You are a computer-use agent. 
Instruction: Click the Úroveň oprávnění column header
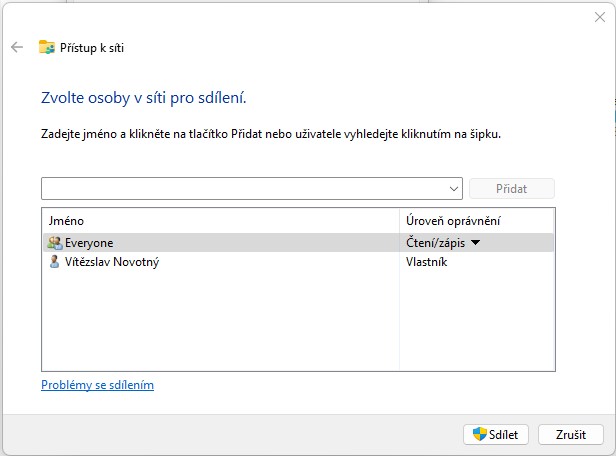tap(476, 220)
